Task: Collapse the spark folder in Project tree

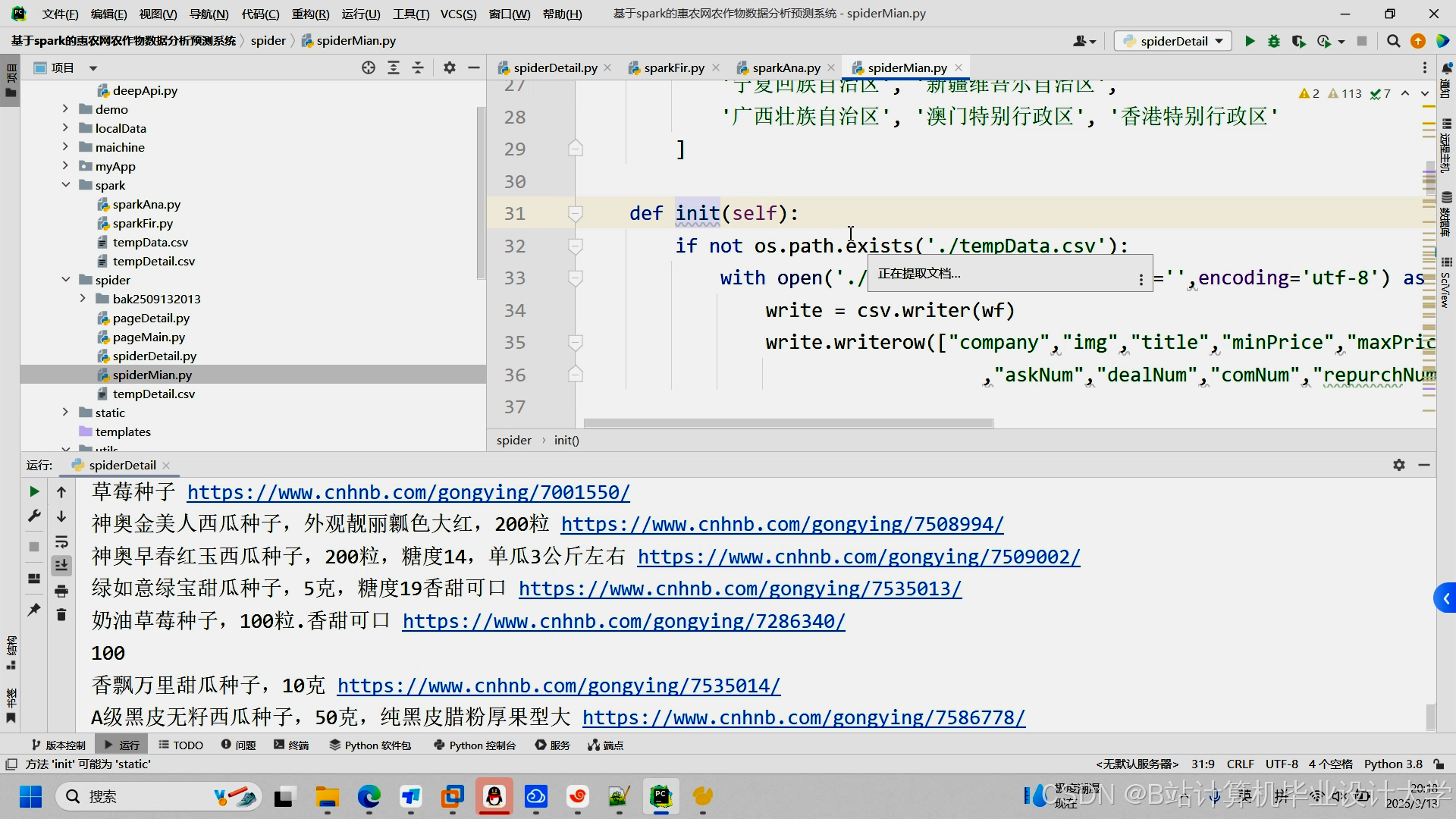Action: (x=67, y=185)
